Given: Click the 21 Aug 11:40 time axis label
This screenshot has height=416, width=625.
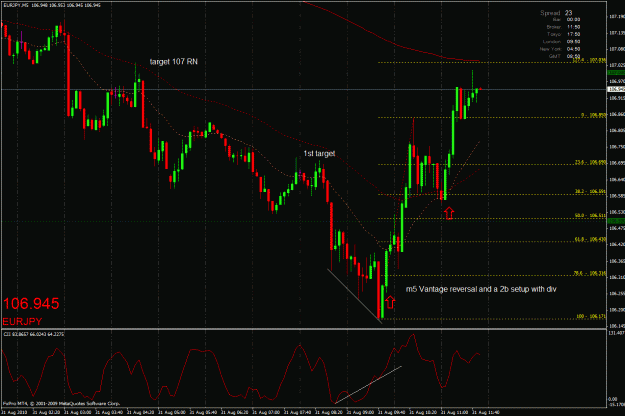Looking at the screenshot, I should [x=485, y=412].
